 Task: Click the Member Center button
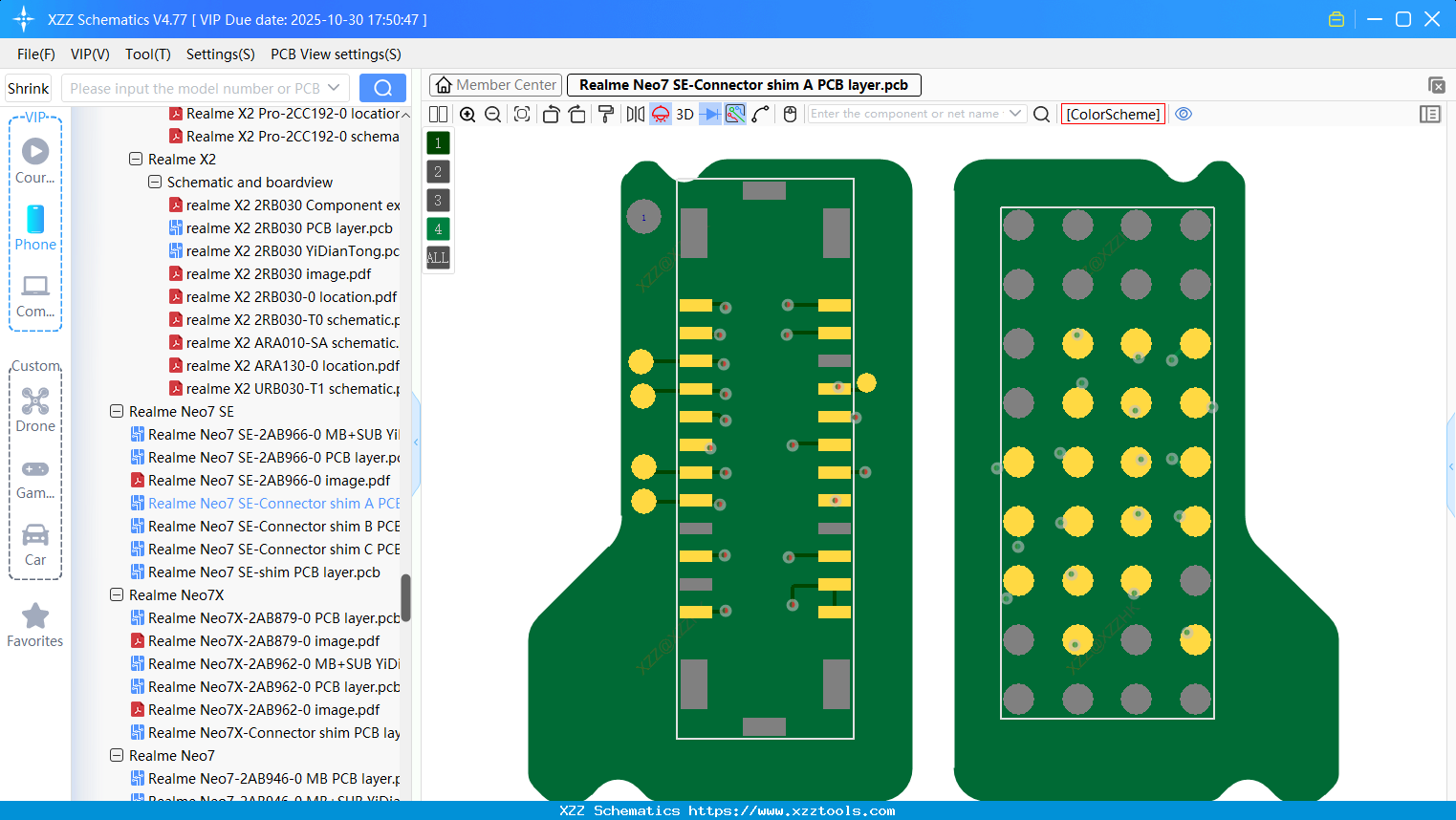click(494, 84)
